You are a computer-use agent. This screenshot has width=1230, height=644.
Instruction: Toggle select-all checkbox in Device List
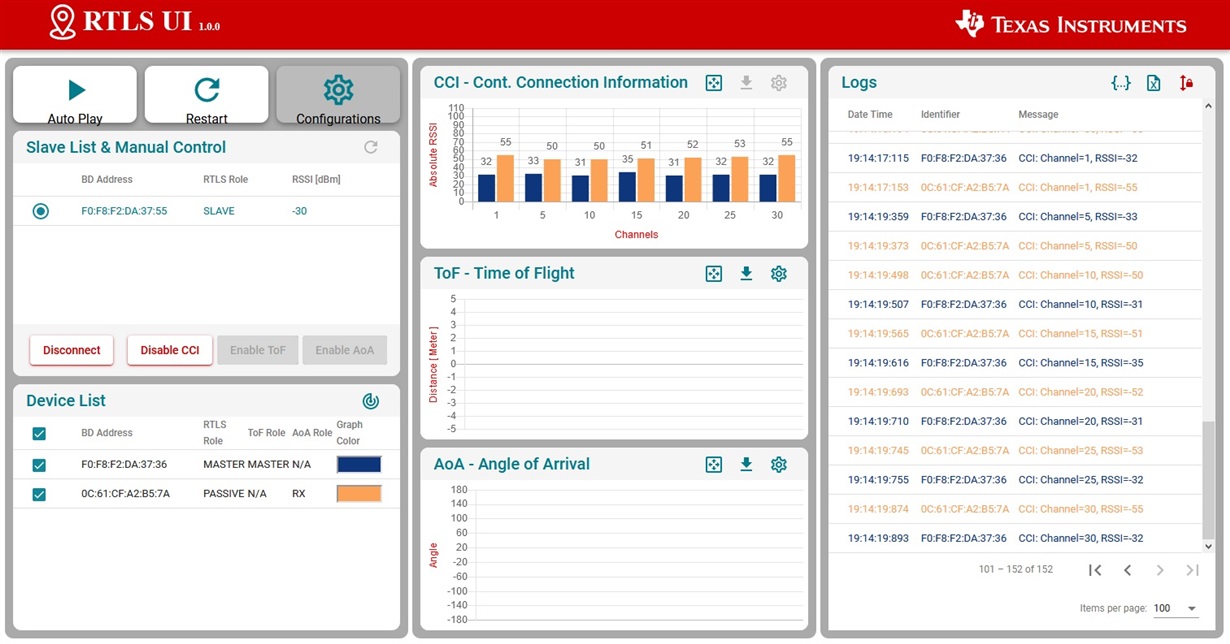tap(39, 433)
